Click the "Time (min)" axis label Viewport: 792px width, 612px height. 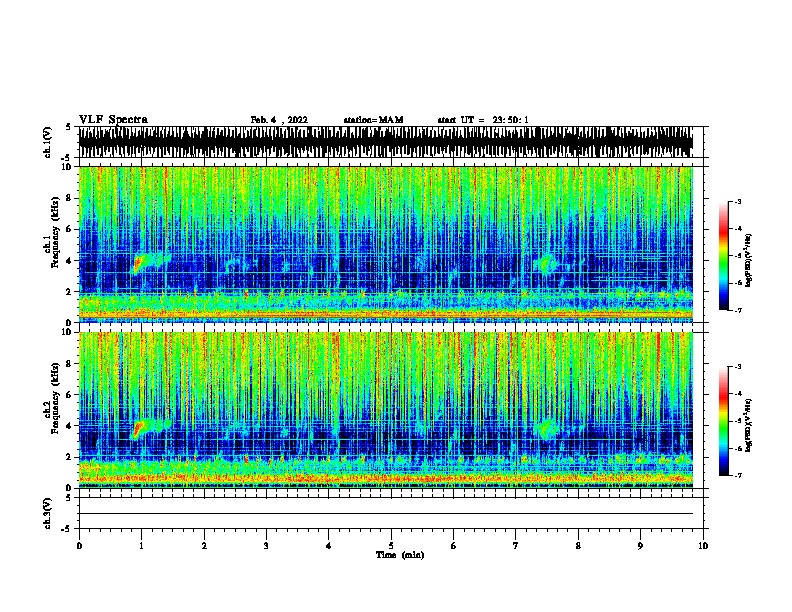coord(400,555)
